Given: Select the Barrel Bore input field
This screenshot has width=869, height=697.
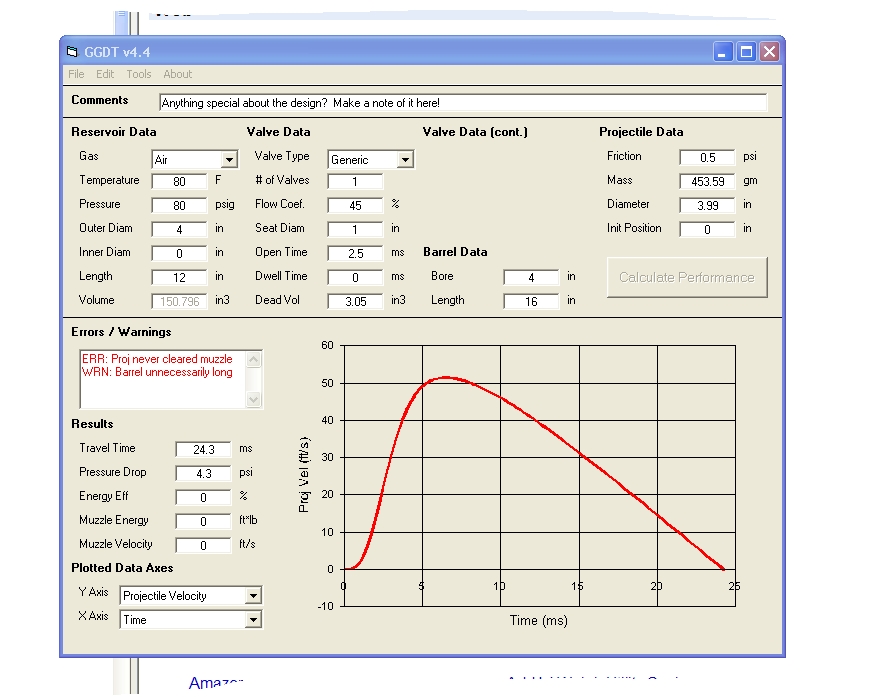Looking at the screenshot, I should [x=530, y=277].
